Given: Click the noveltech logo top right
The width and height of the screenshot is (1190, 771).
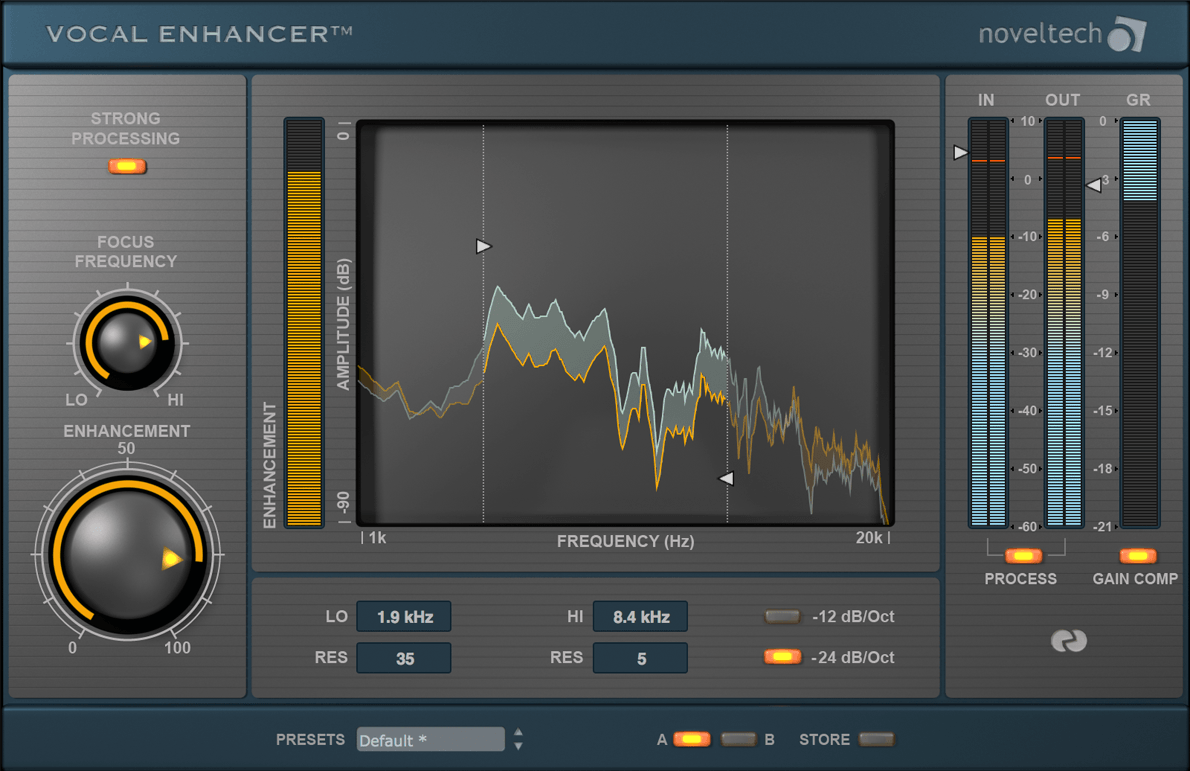Looking at the screenshot, I should 1063,32.
